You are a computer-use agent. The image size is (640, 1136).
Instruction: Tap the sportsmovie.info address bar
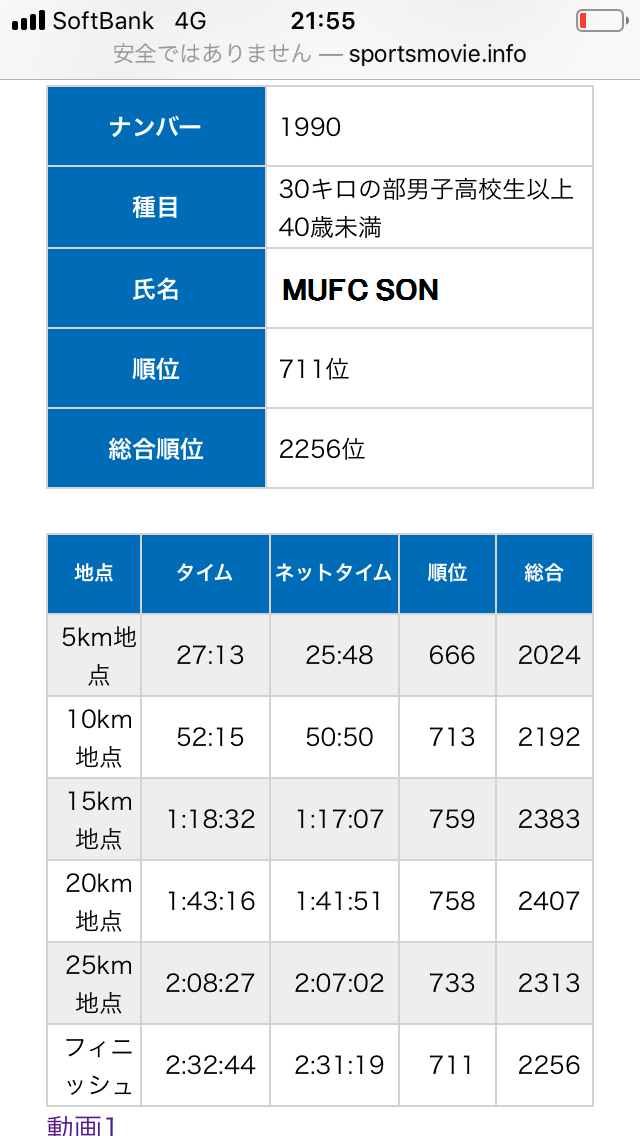(320, 54)
